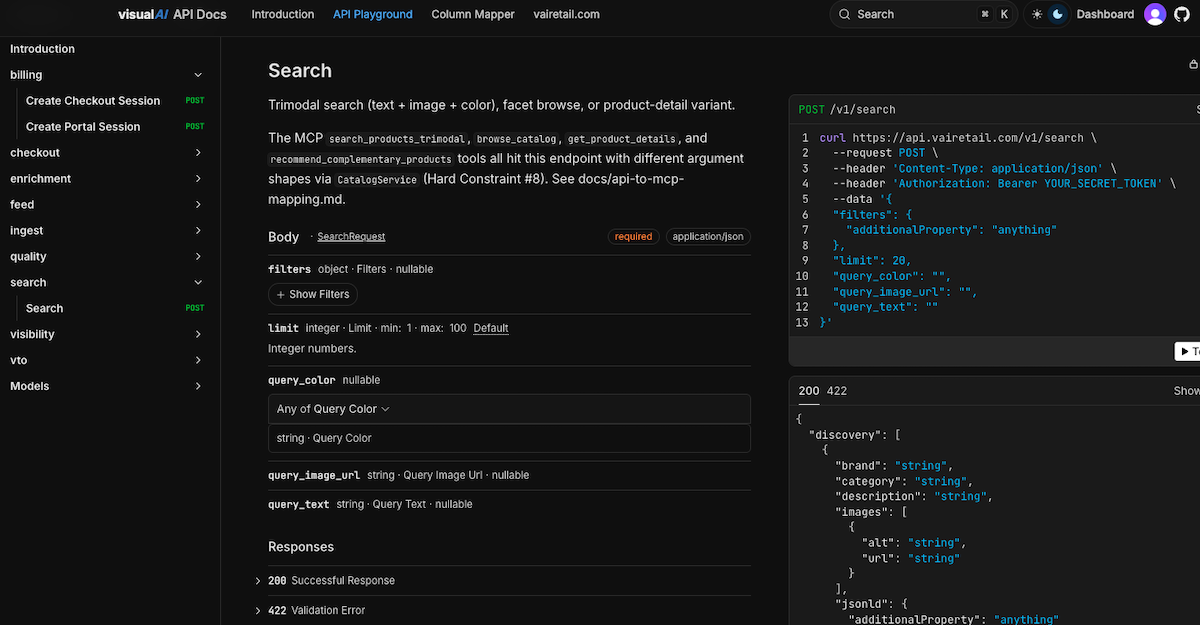The image size is (1200, 625).
Task: Click plus icon on Show Filters
Action: [x=280, y=294]
